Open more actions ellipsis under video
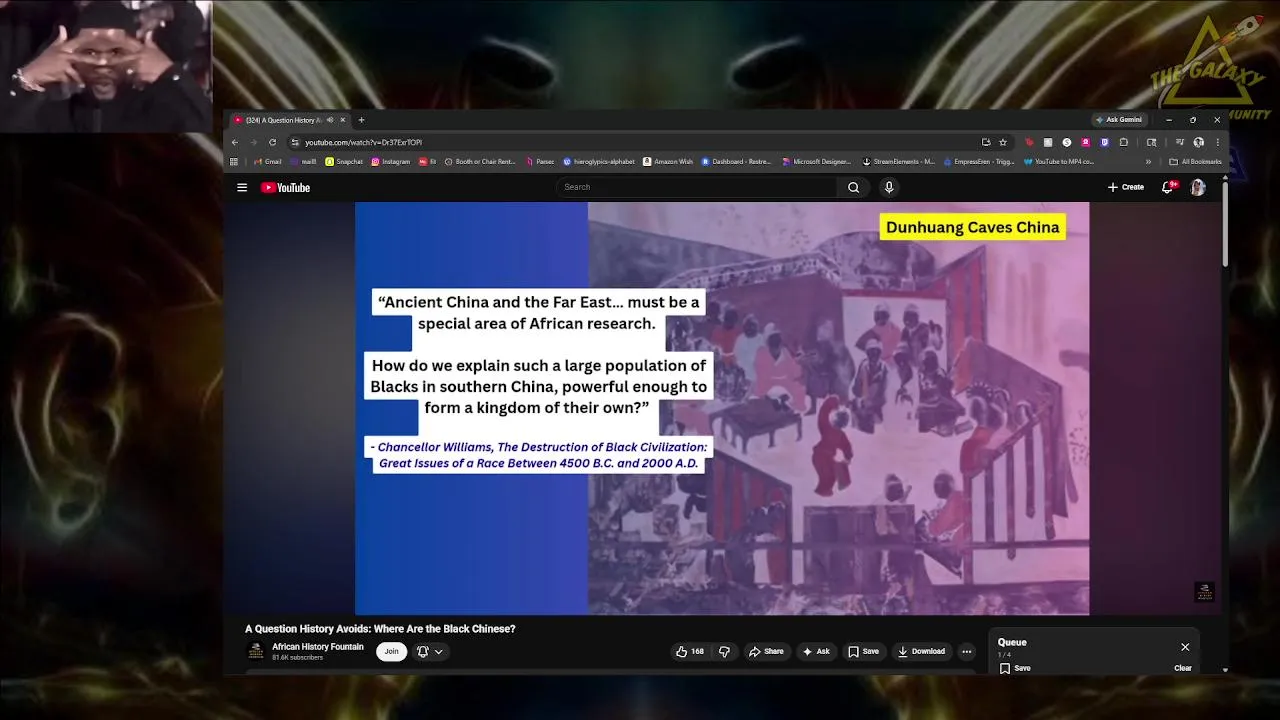Image resolution: width=1280 pixels, height=720 pixels. point(966,651)
